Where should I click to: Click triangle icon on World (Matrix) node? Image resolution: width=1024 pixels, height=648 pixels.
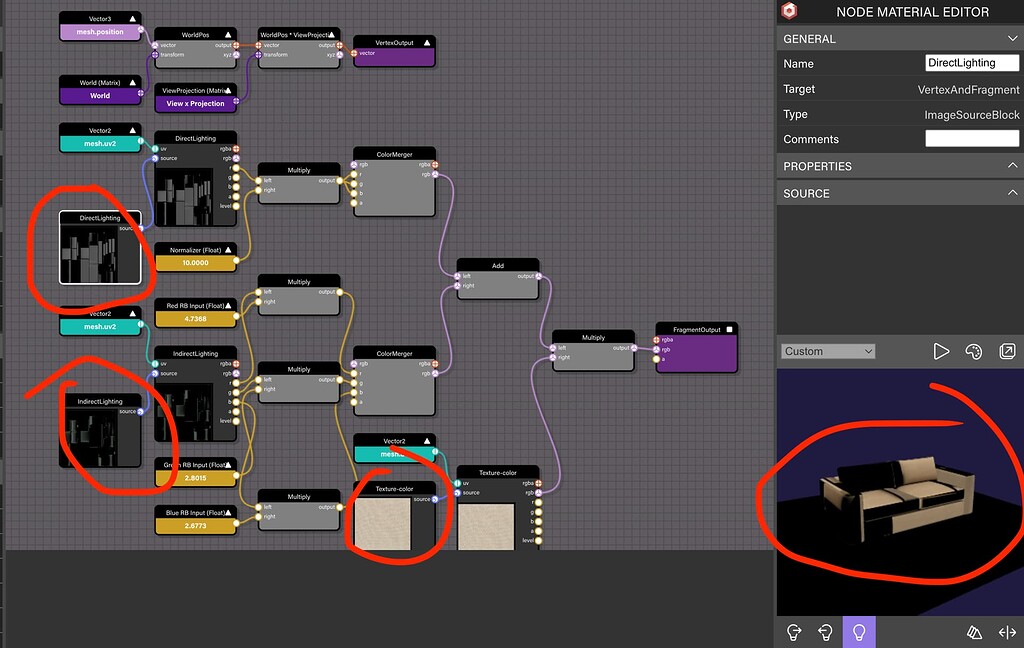coord(133,82)
